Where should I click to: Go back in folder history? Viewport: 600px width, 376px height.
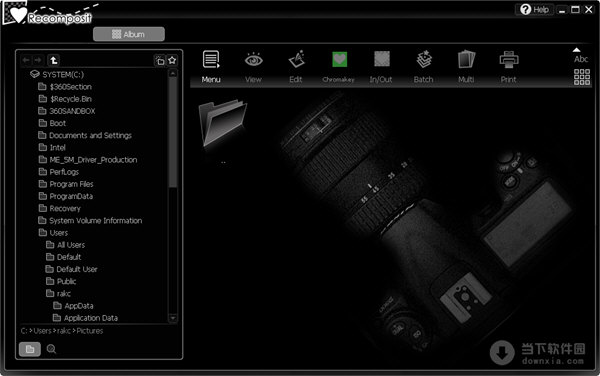26,60
